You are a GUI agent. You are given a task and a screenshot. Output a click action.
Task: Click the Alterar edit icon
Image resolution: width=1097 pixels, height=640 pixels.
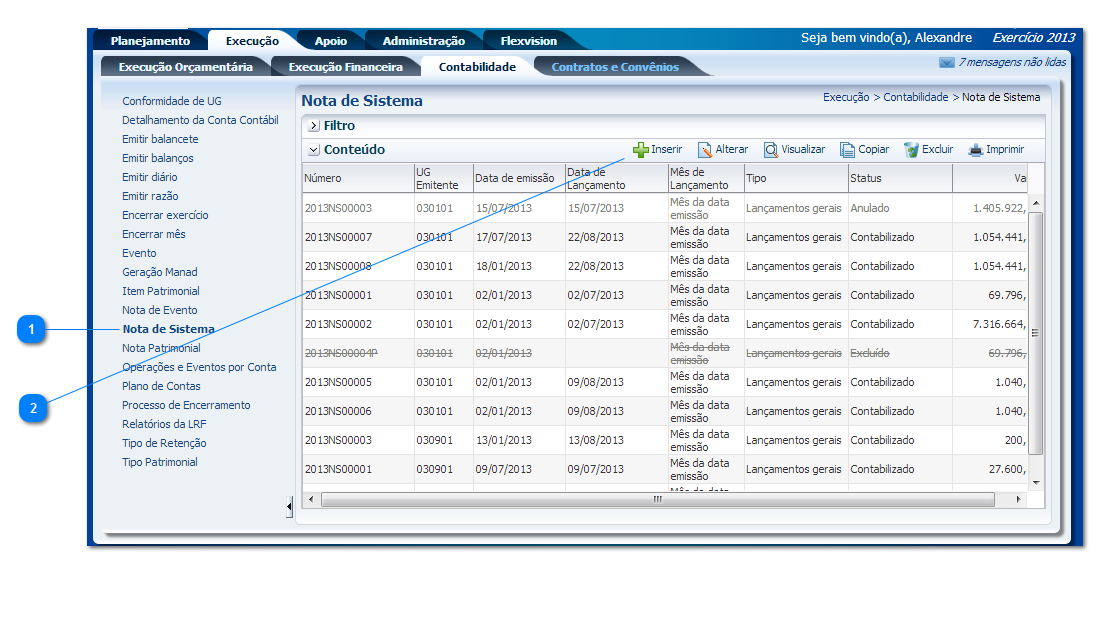click(x=705, y=150)
